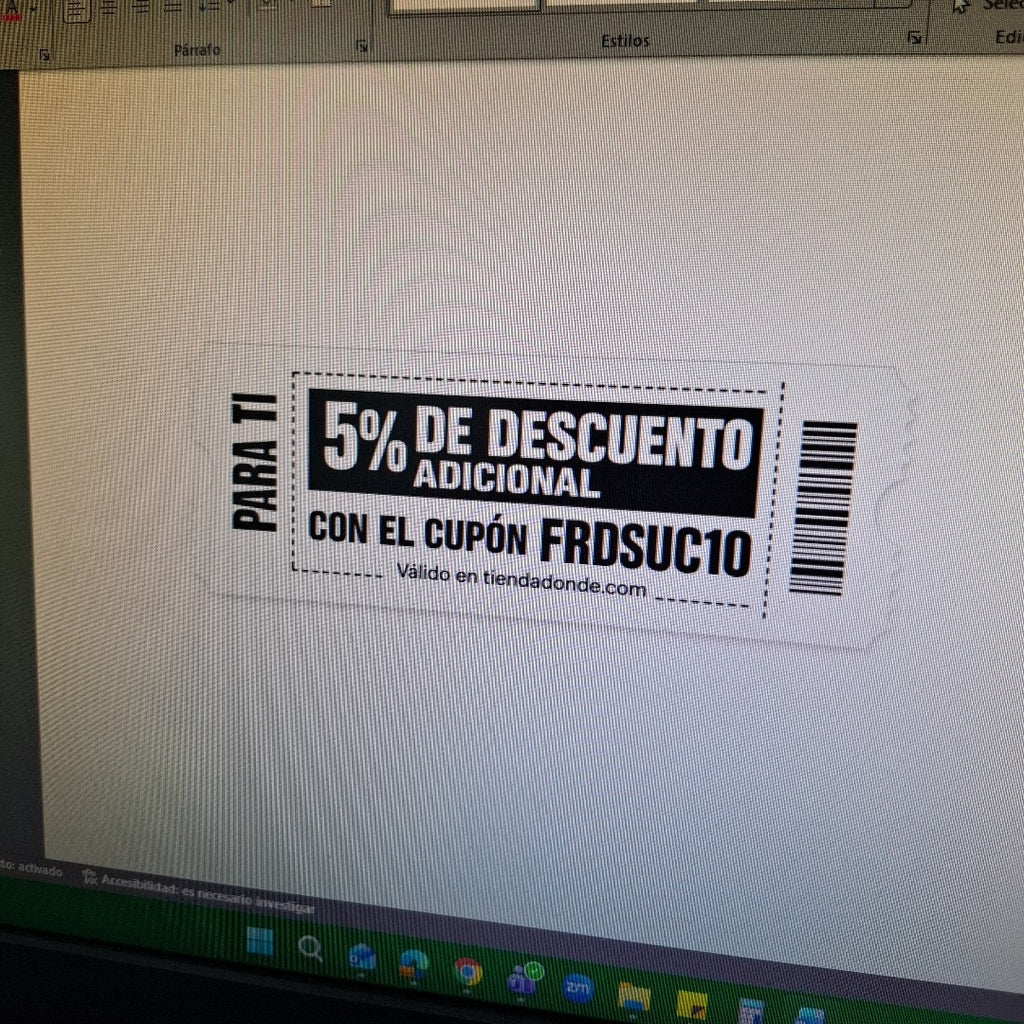Open yellow sticky notes taskbar app
The image size is (1024, 1024).
pyautogui.click(x=691, y=1006)
